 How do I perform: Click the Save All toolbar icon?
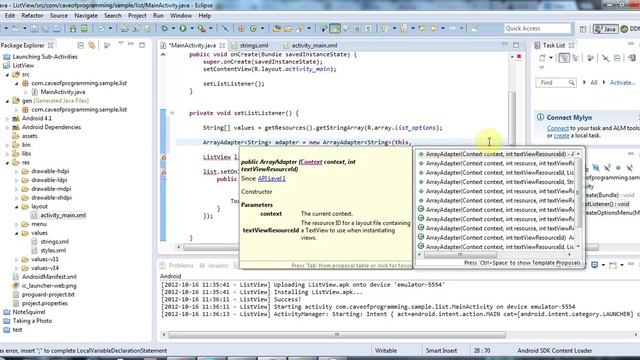coord(45,28)
